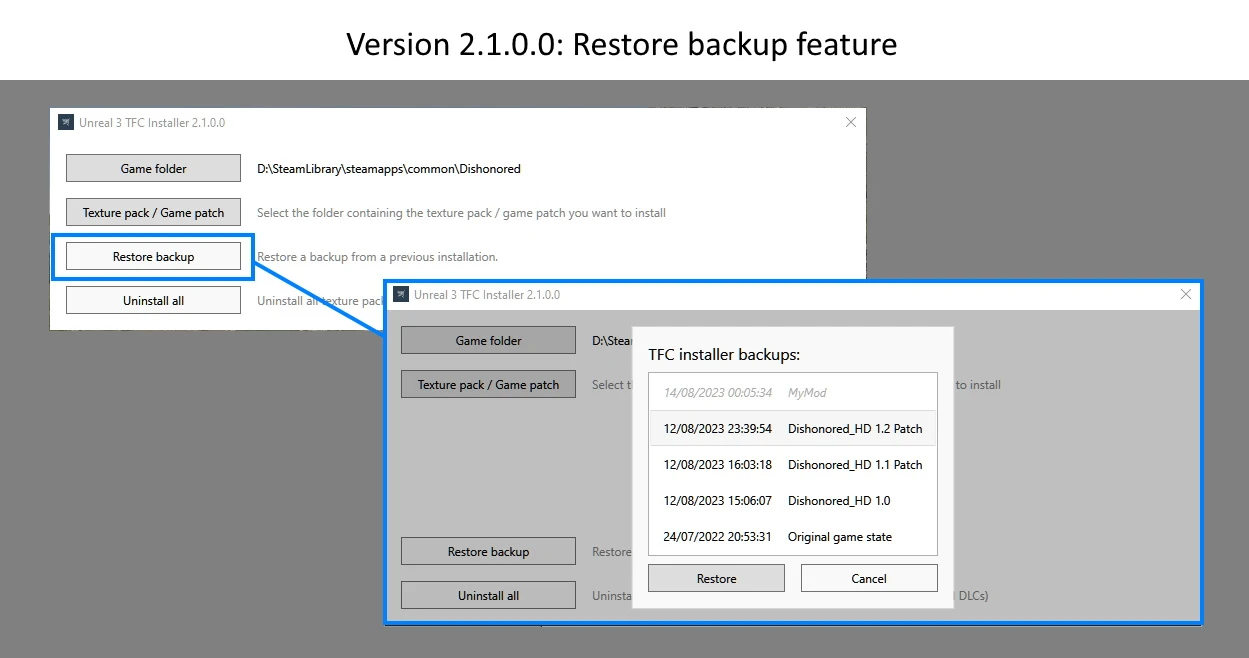Close the rear Unreal 3 TFC Installer window
The width and height of the screenshot is (1249, 658).
click(851, 122)
